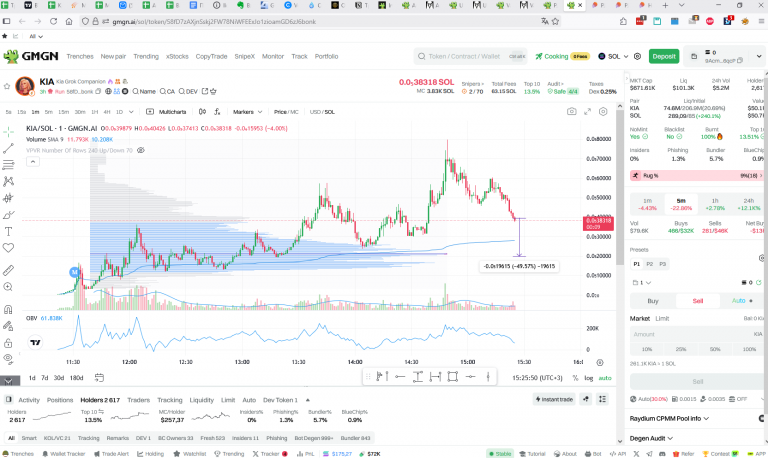Open the SOL chain selector dropdown

click(x=613, y=56)
